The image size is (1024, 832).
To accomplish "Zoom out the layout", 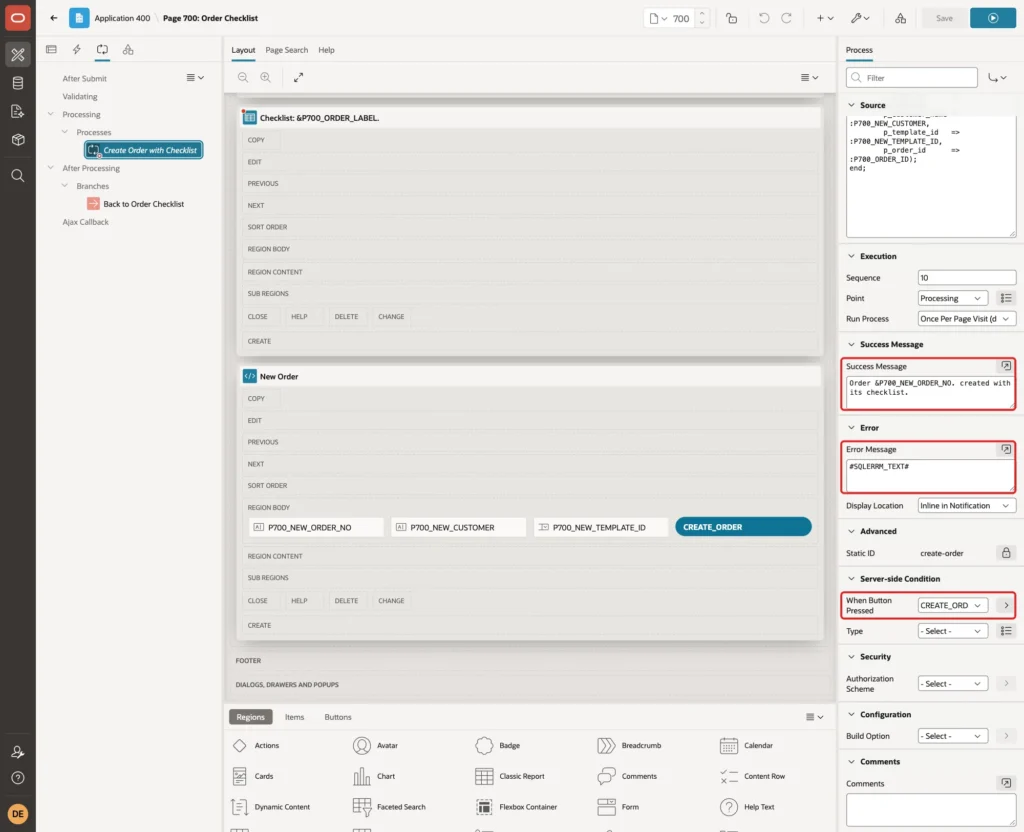I will (x=243, y=77).
